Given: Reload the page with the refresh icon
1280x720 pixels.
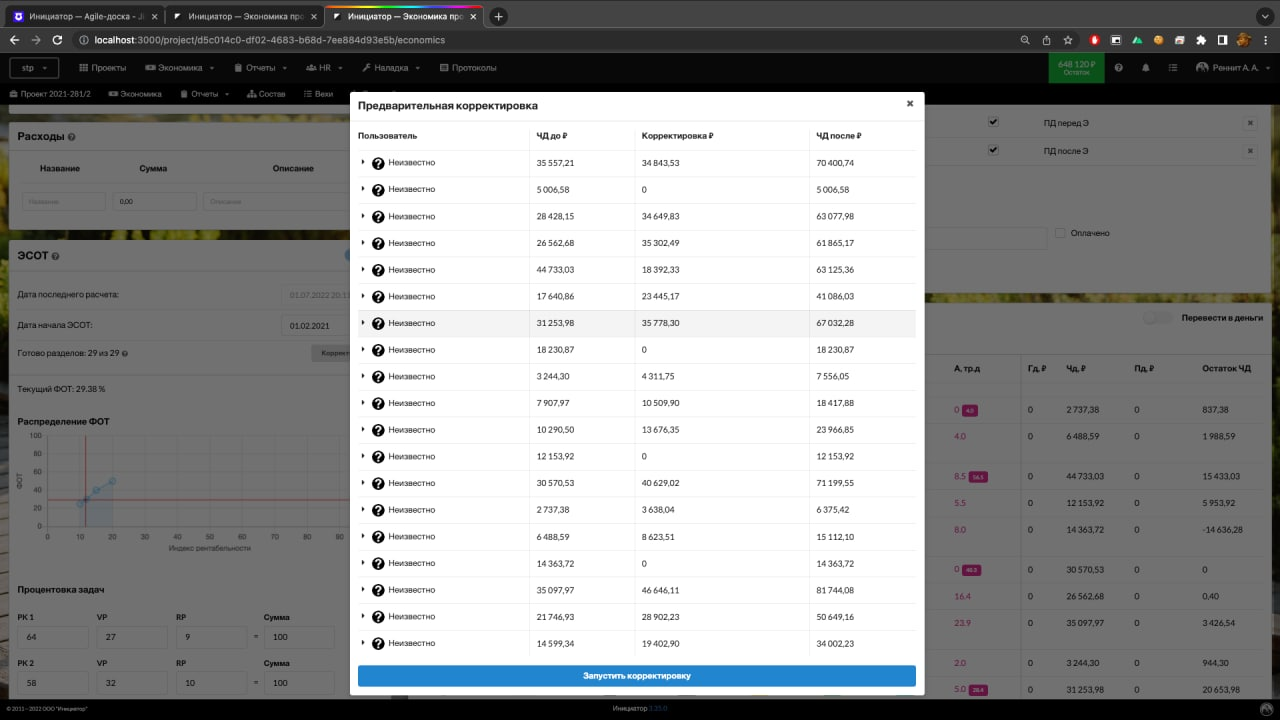Looking at the screenshot, I should point(57,40).
